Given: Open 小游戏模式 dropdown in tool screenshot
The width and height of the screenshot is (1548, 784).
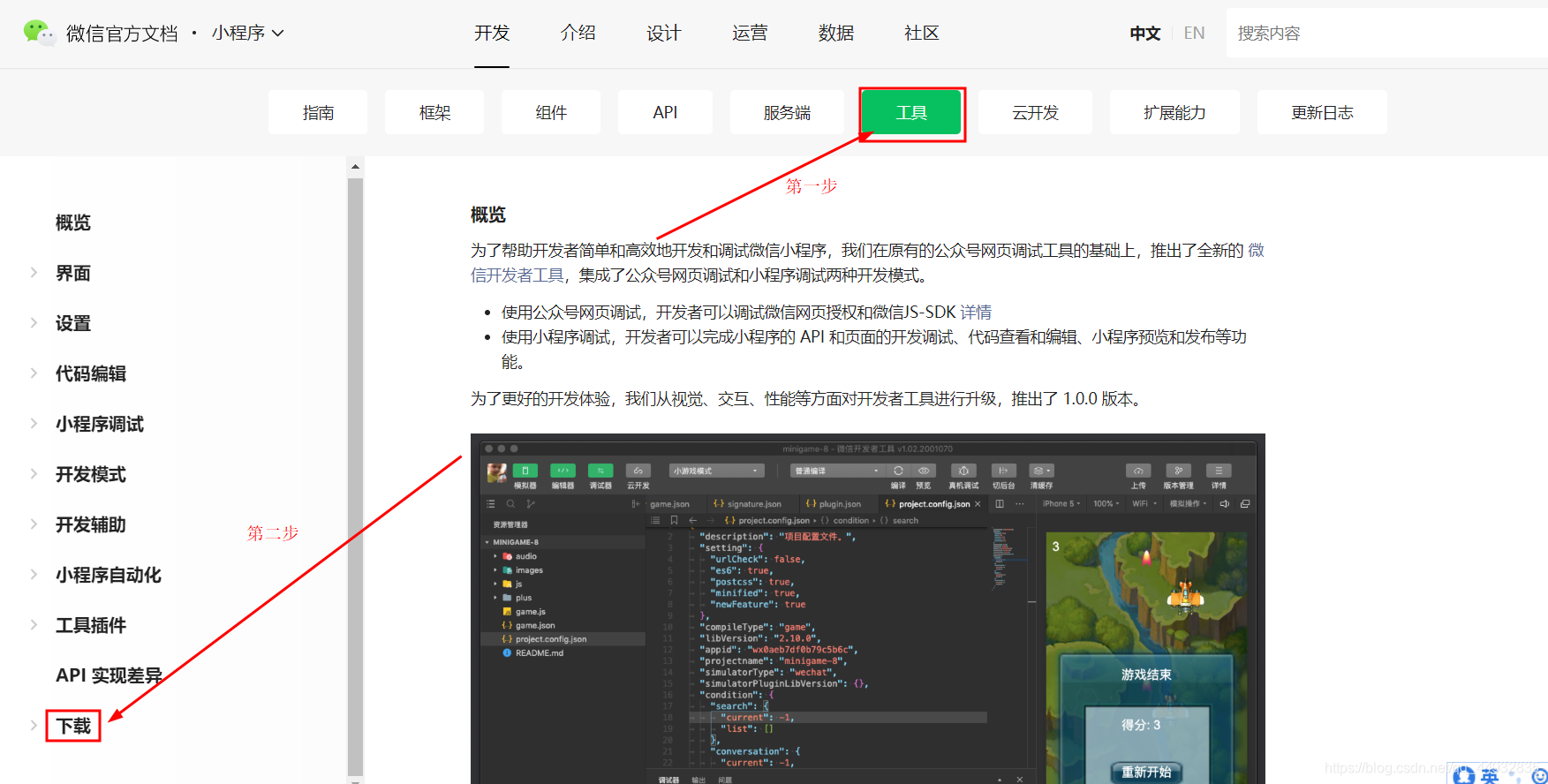Looking at the screenshot, I should 716,471.
